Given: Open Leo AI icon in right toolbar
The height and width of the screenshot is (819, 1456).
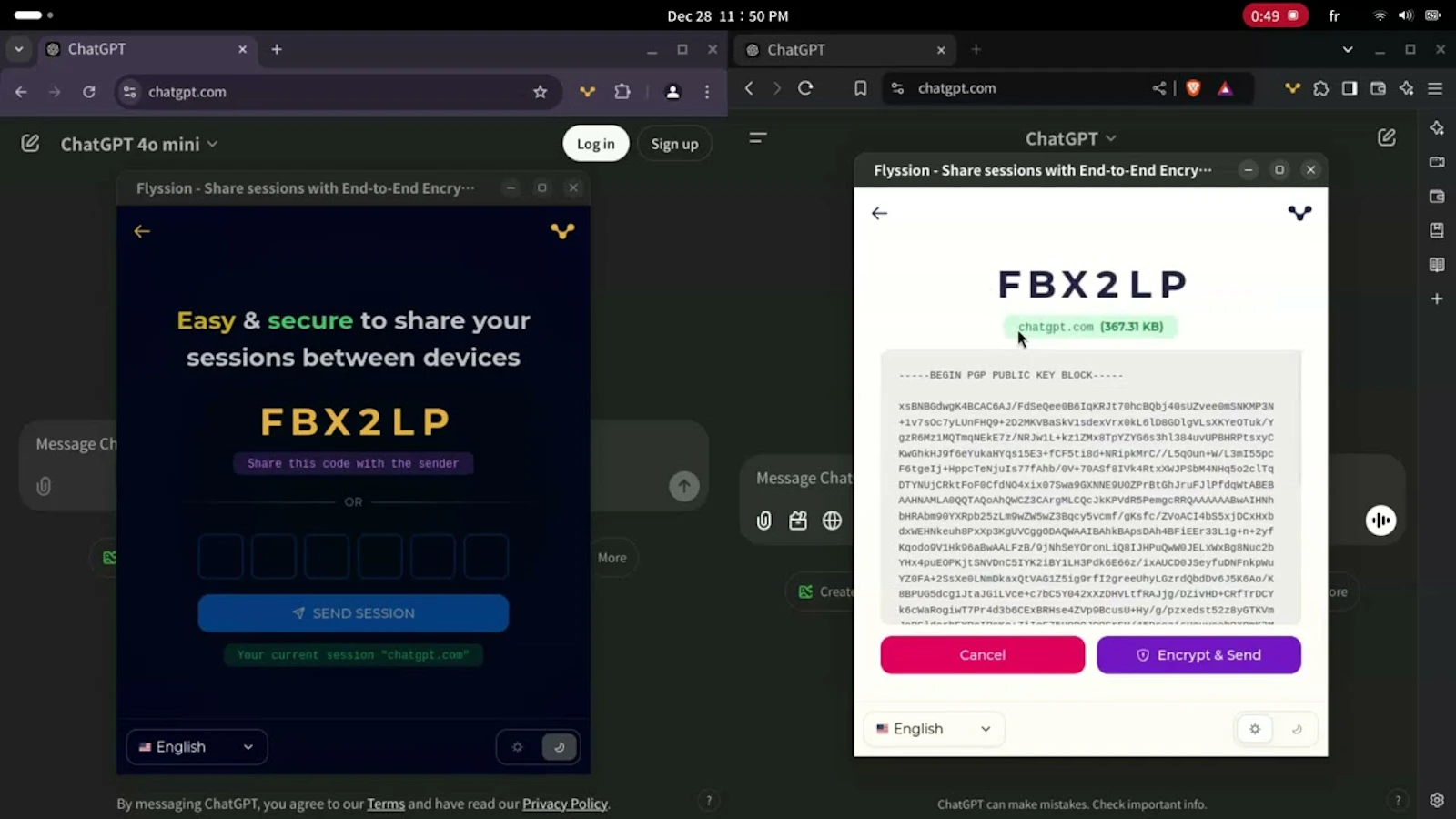Looking at the screenshot, I should click(1407, 88).
